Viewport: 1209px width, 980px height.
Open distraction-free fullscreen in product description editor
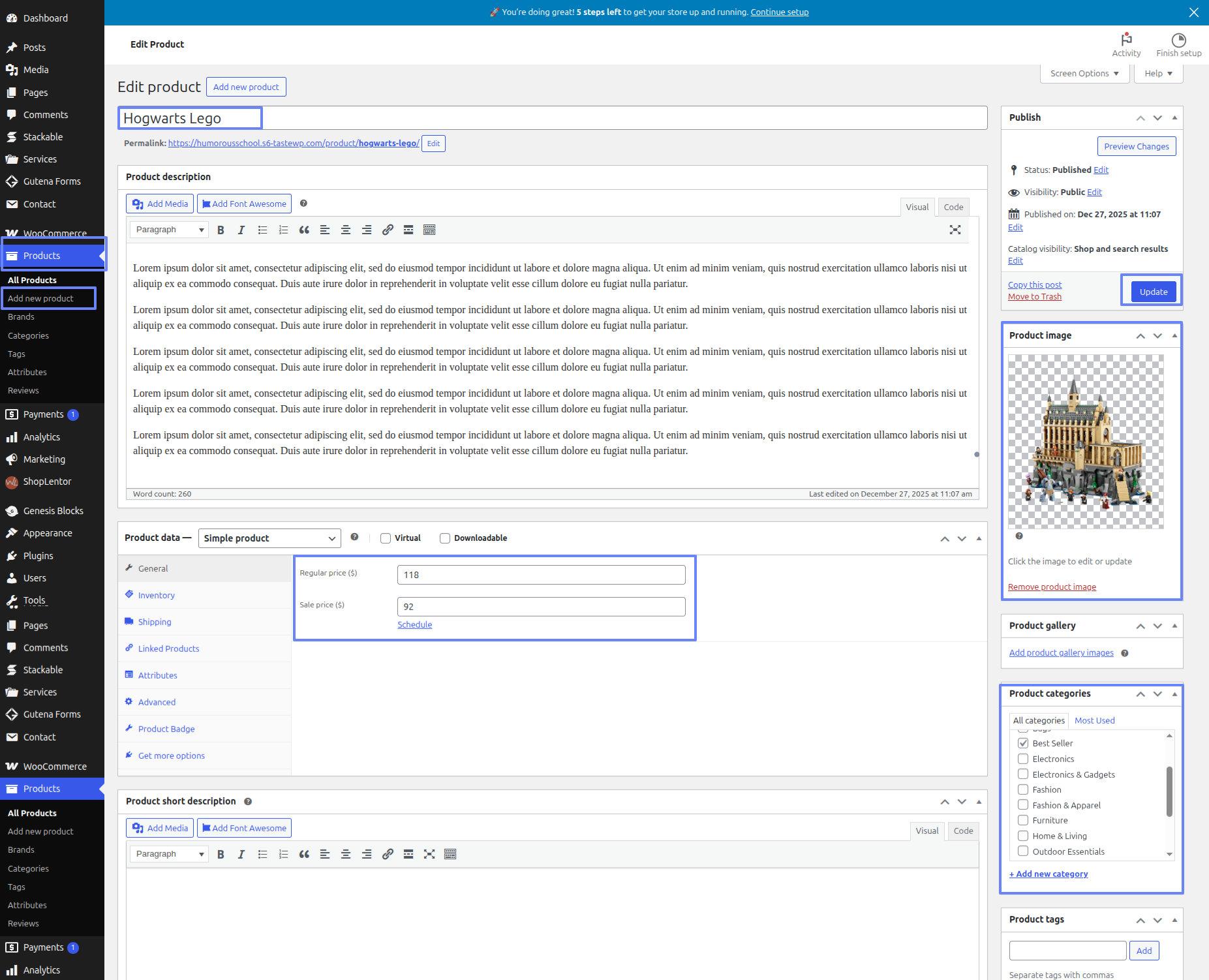(955, 230)
